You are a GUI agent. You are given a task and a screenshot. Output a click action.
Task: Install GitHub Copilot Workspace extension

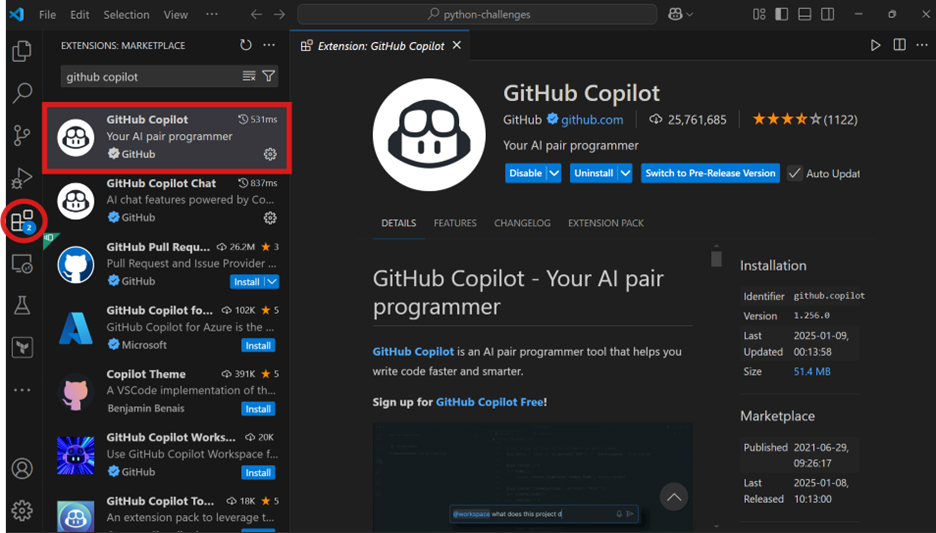[258, 473]
